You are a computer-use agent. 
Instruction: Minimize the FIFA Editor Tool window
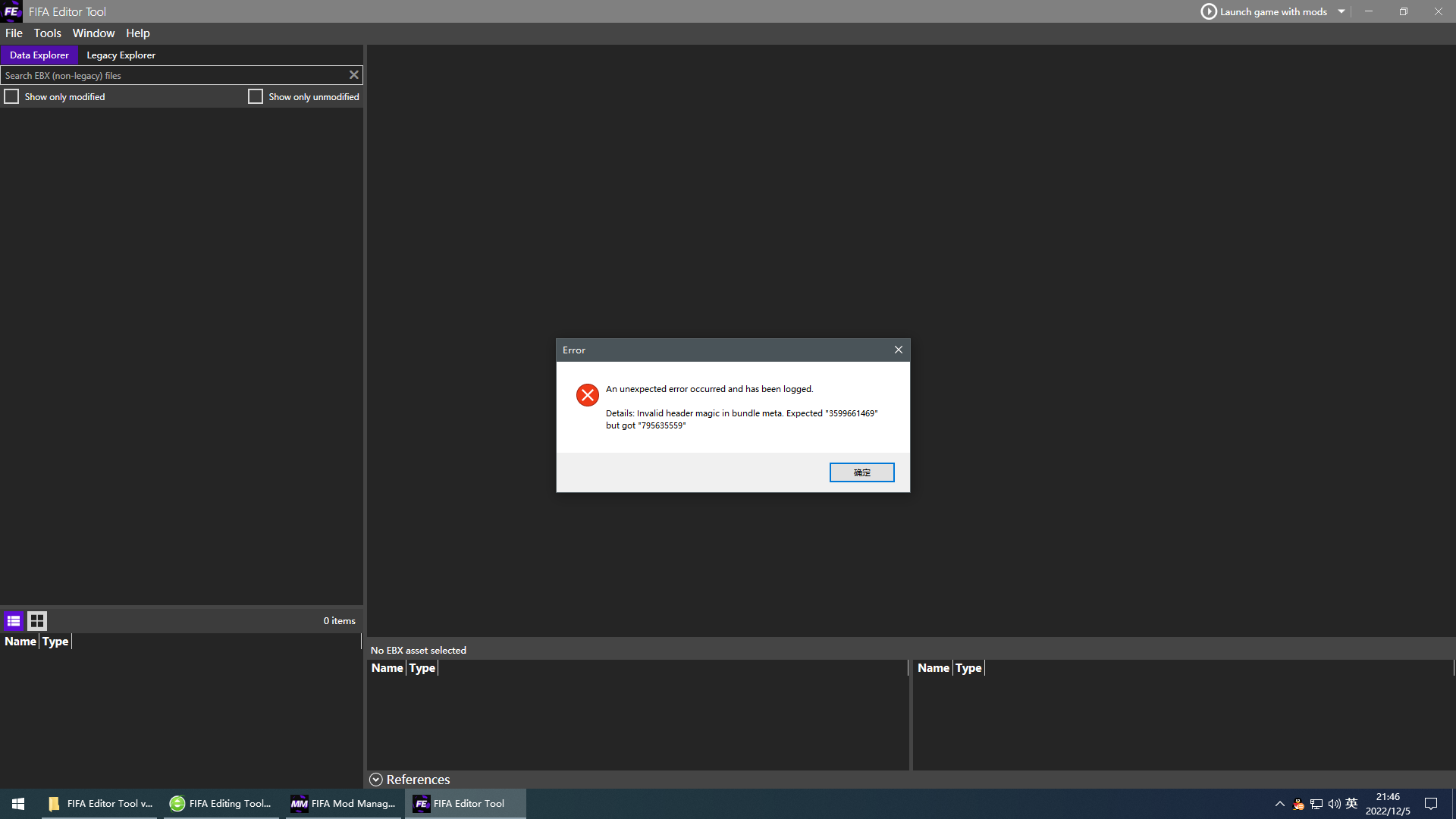[1369, 11]
